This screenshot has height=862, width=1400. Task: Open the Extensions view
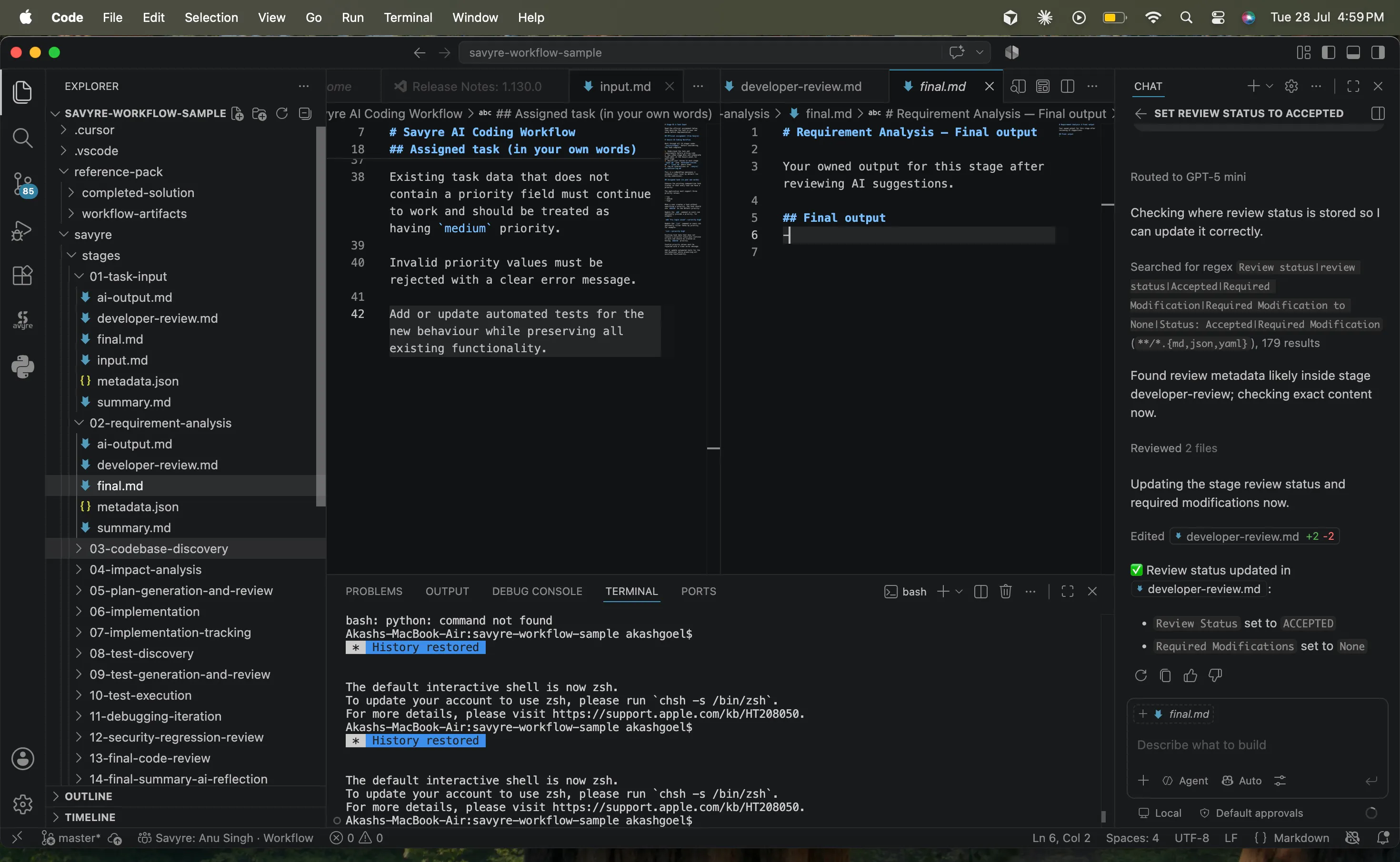(22, 276)
